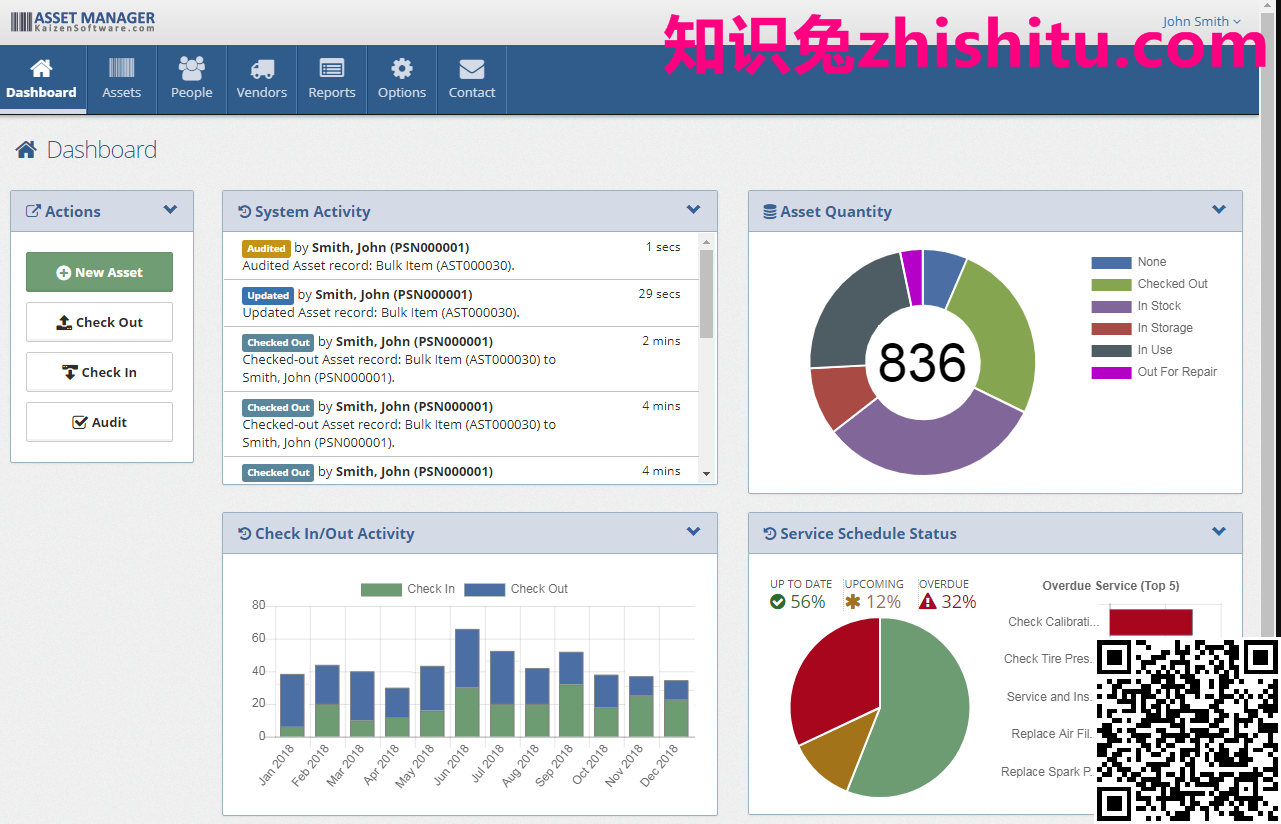Viewport: 1281px width, 824px height.
Task: Toggle the In Use legend swatch
Action: 1111,350
